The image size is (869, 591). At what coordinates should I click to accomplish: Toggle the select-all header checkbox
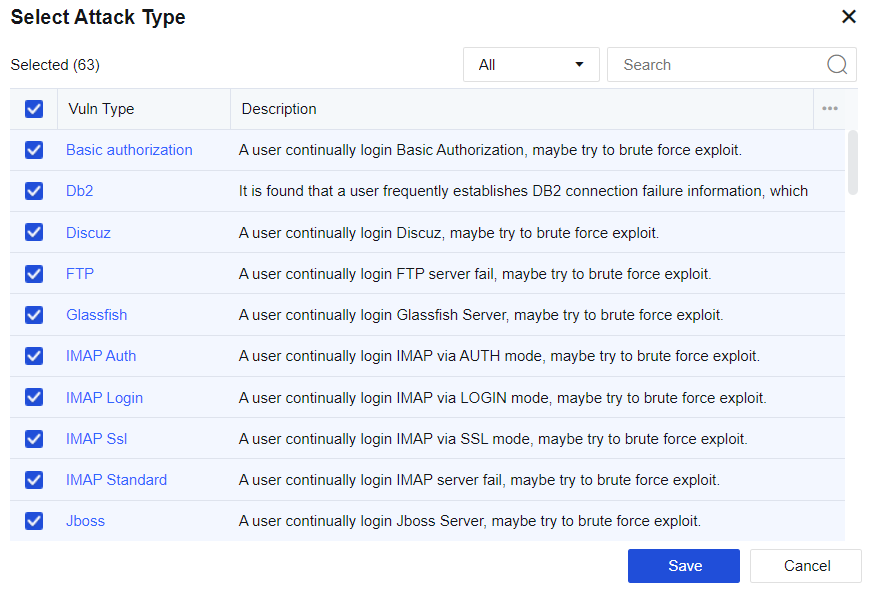point(34,109)
